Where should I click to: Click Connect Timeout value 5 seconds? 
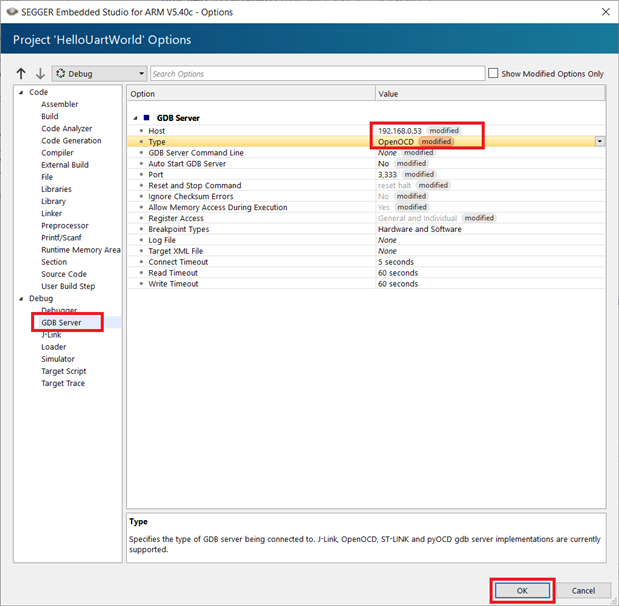(396, 262)
